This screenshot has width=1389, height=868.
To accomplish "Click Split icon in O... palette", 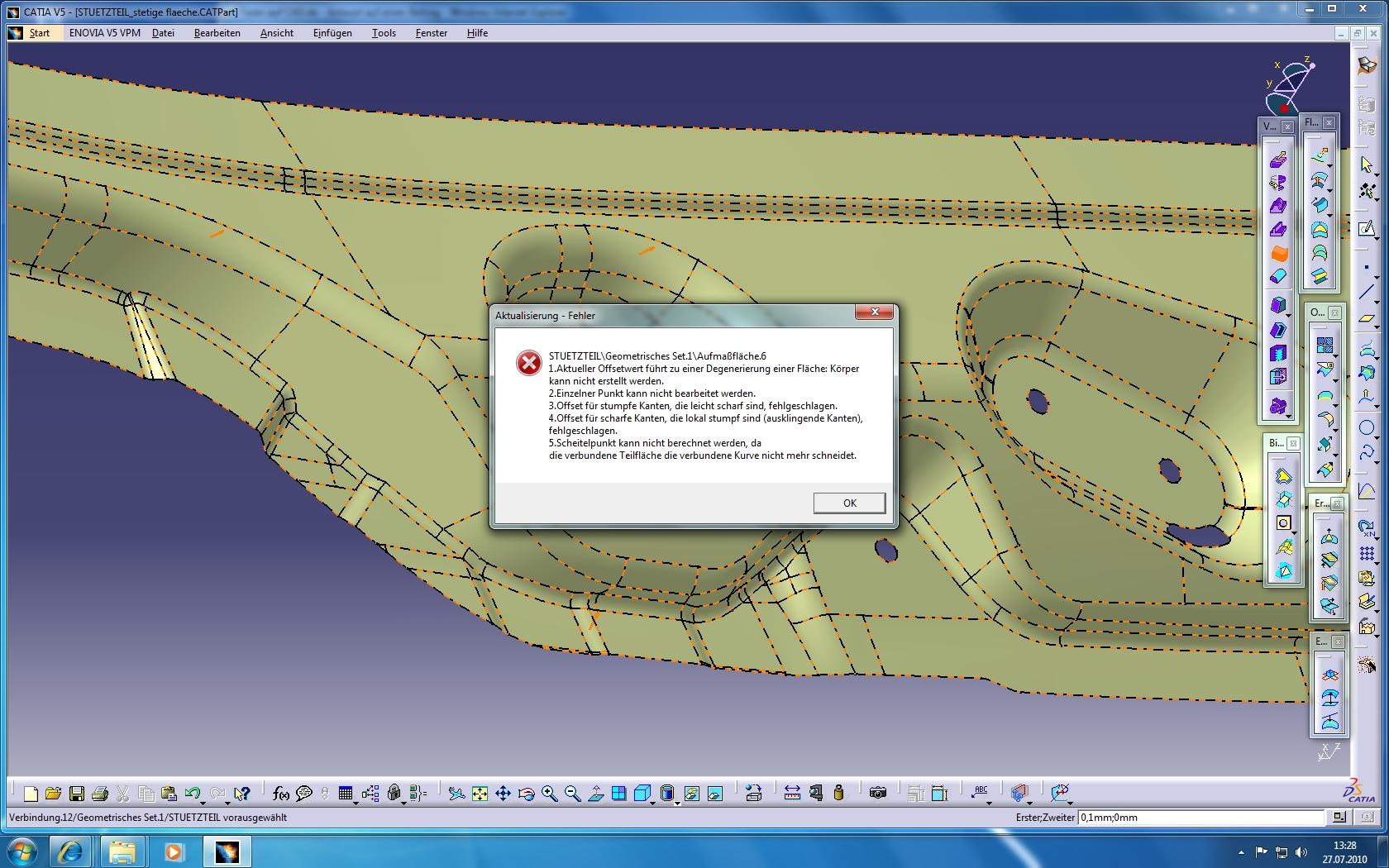I will coord(1325,370).
